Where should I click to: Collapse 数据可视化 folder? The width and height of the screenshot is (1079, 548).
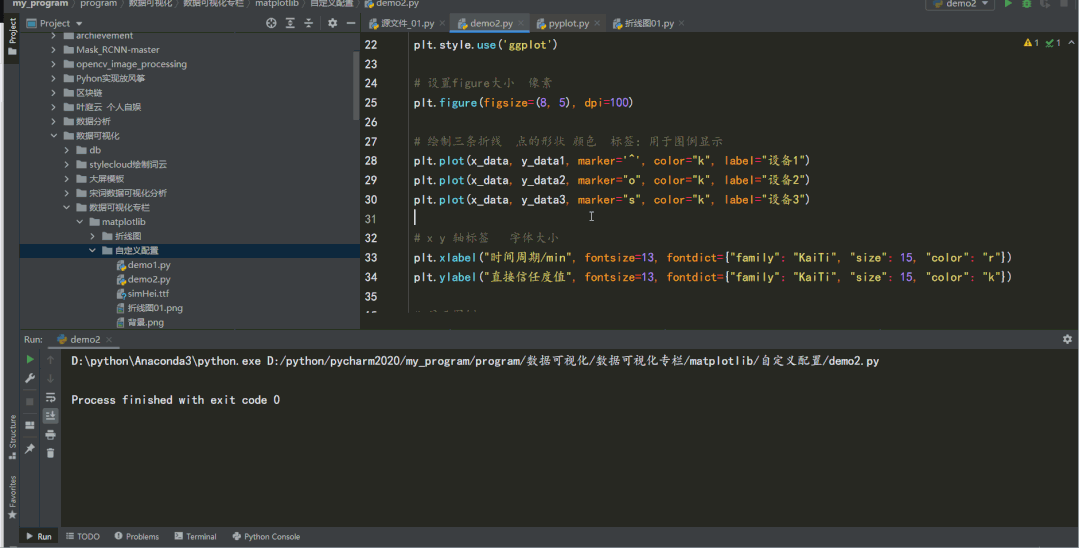click(x=54, y=136)
